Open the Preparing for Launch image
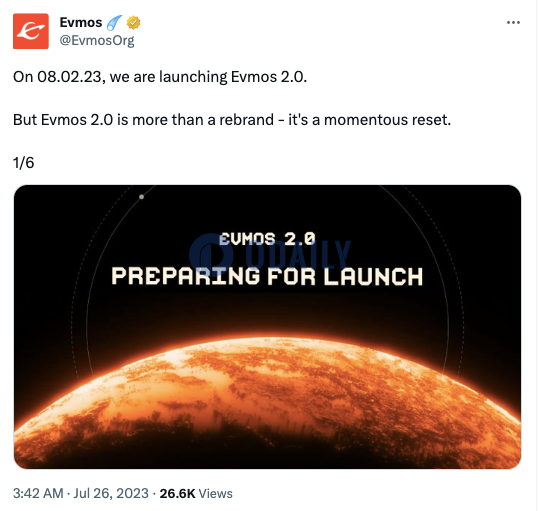The height and width of the screenshot is (511, 540). point(267,327)
